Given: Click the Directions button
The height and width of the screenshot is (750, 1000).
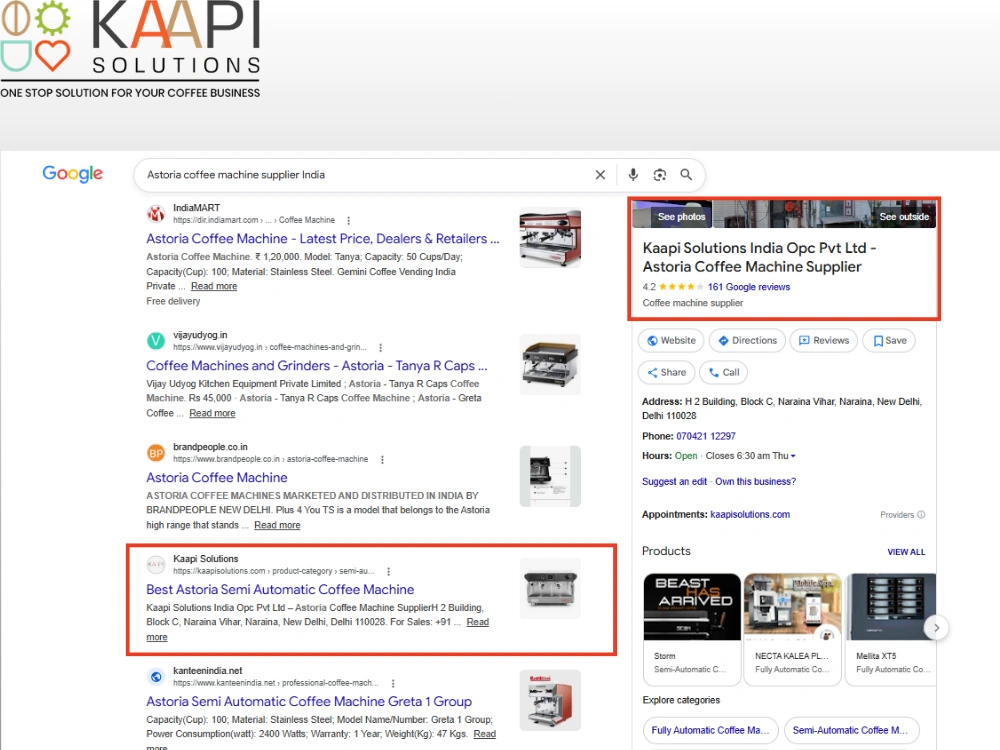Looking at the screenshot, I should [x=747, y=341].
